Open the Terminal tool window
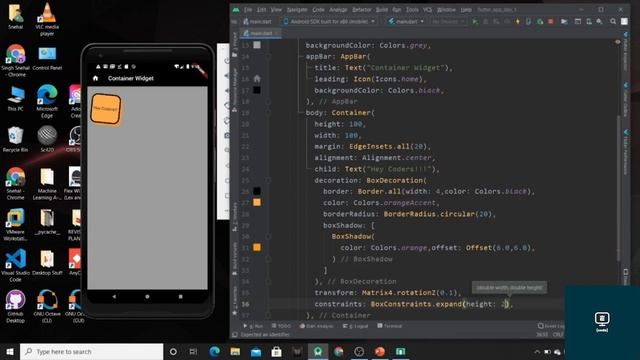The image size is (640, 360). coord(390,326)
